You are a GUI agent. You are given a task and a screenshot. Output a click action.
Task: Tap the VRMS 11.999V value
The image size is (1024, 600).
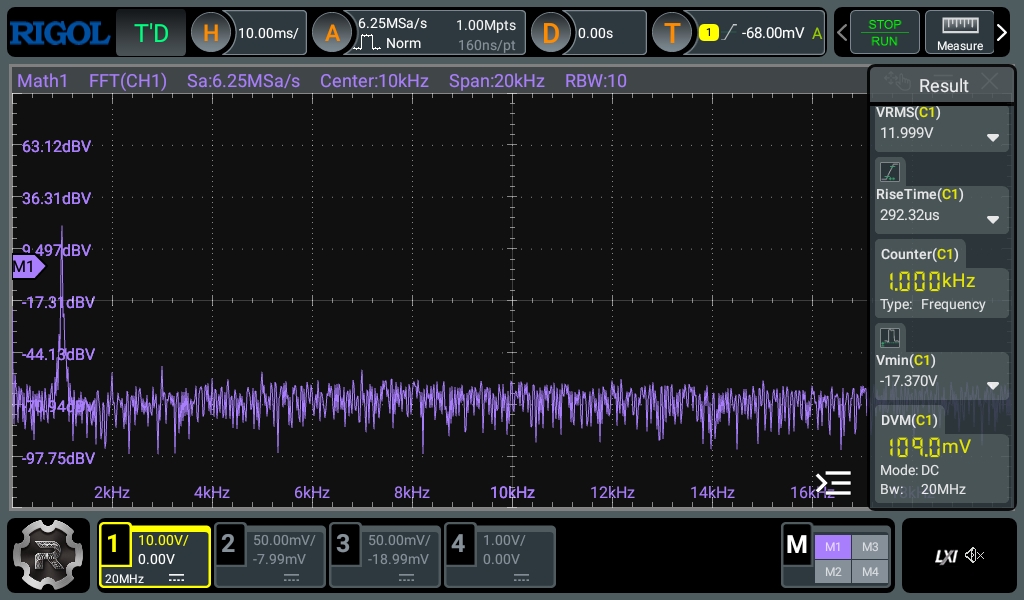[906, 133]
